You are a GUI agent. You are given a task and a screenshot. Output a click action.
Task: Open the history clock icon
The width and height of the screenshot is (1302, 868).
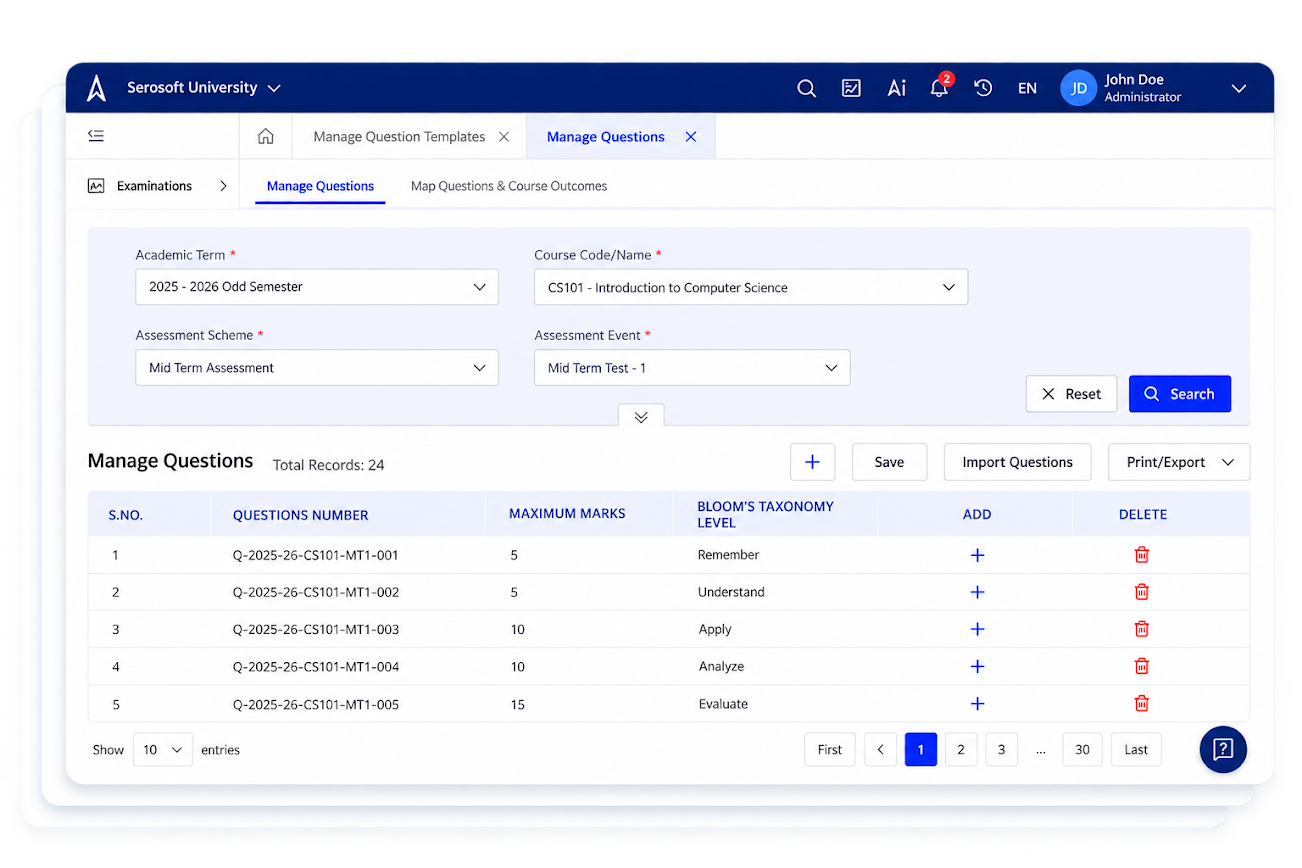(983, 88)
